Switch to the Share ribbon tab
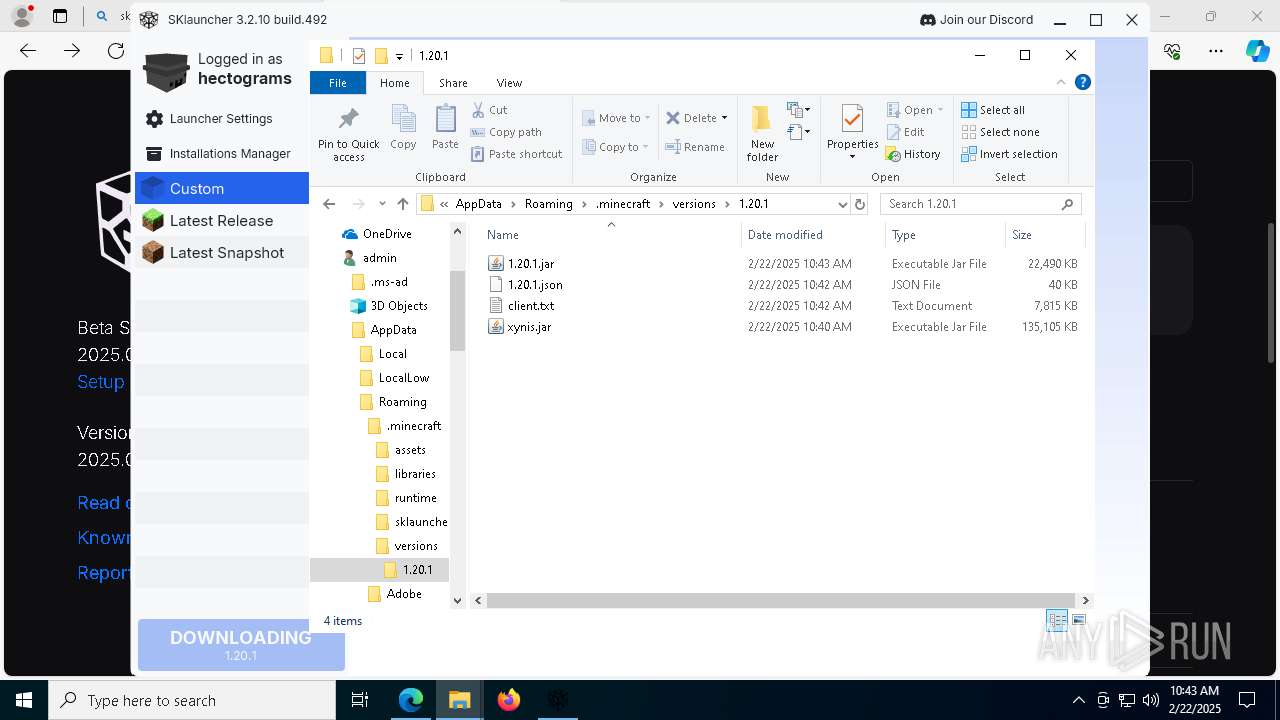 (453, 83)
